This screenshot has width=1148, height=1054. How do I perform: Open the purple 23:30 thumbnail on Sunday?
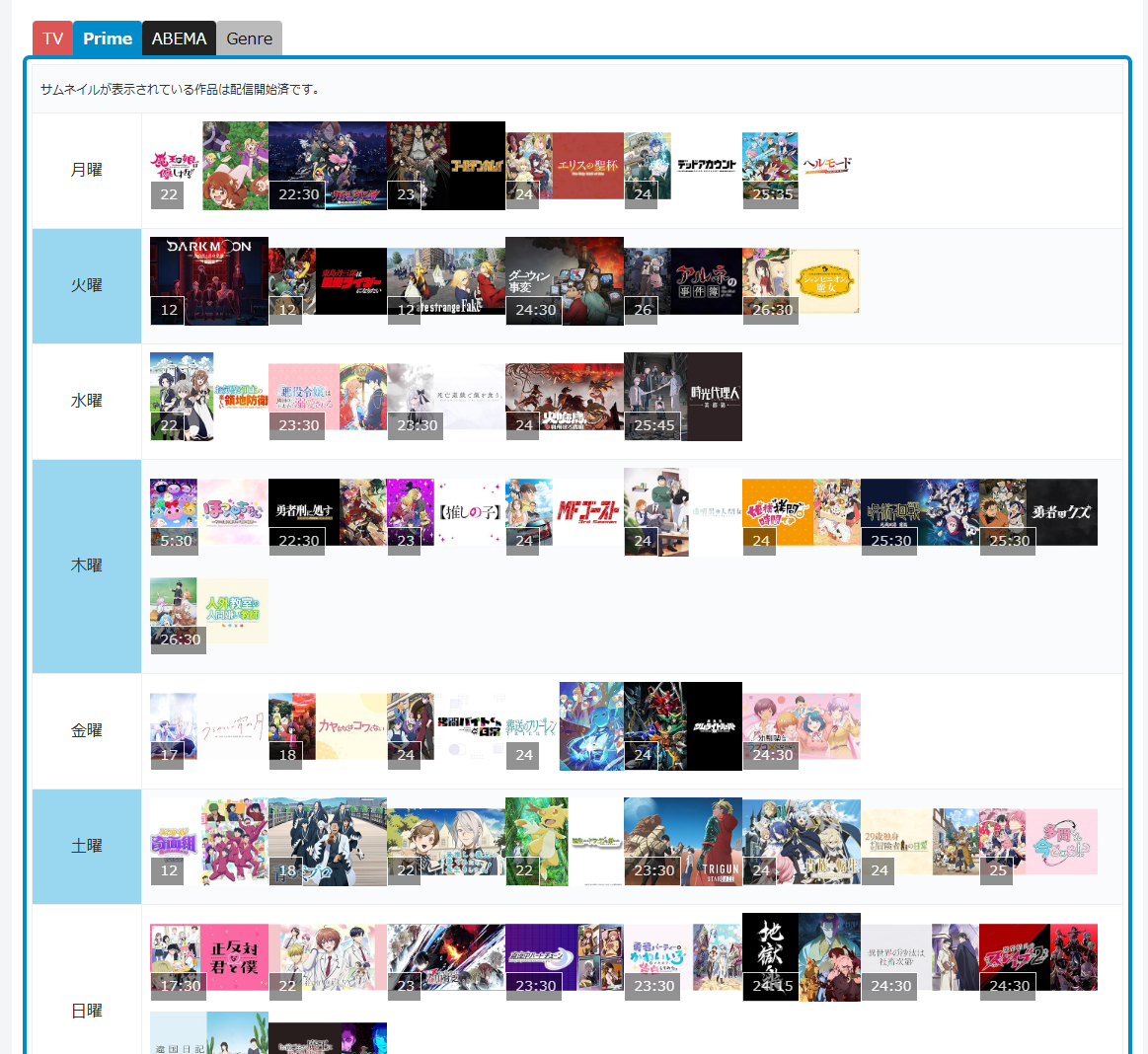[565, 957]
